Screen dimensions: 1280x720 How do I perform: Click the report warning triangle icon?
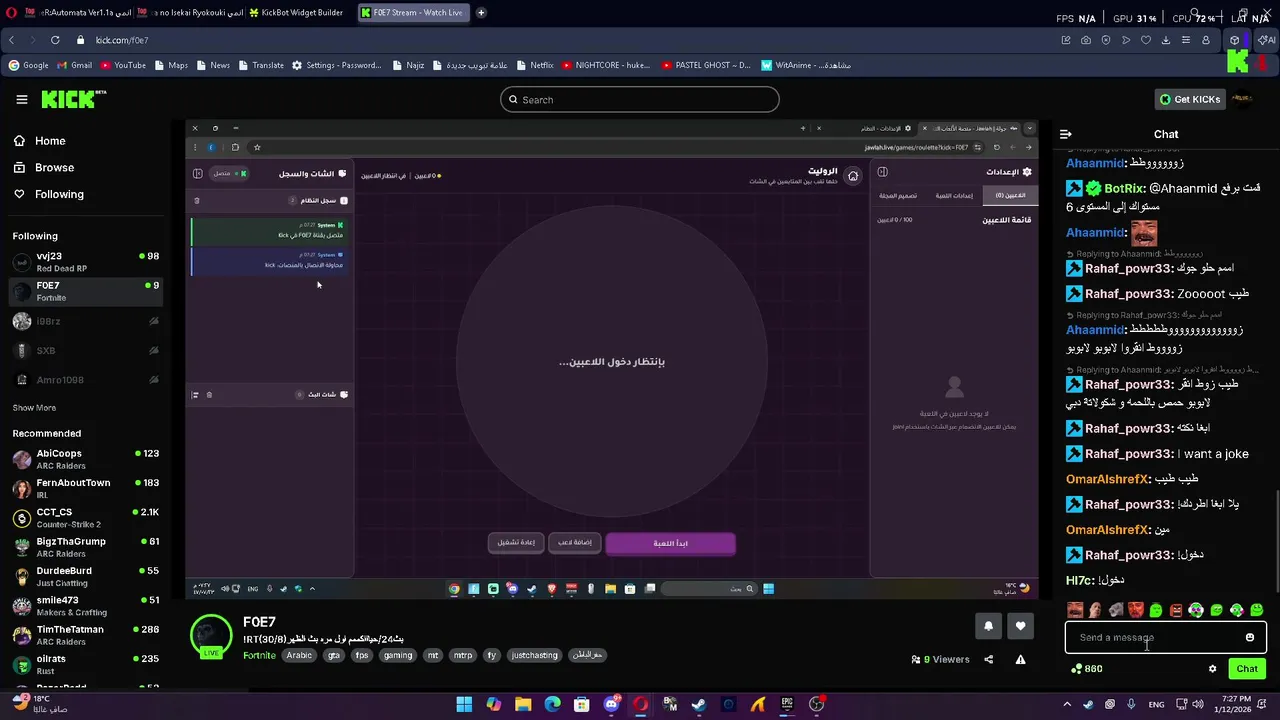tap(1020, 660)
